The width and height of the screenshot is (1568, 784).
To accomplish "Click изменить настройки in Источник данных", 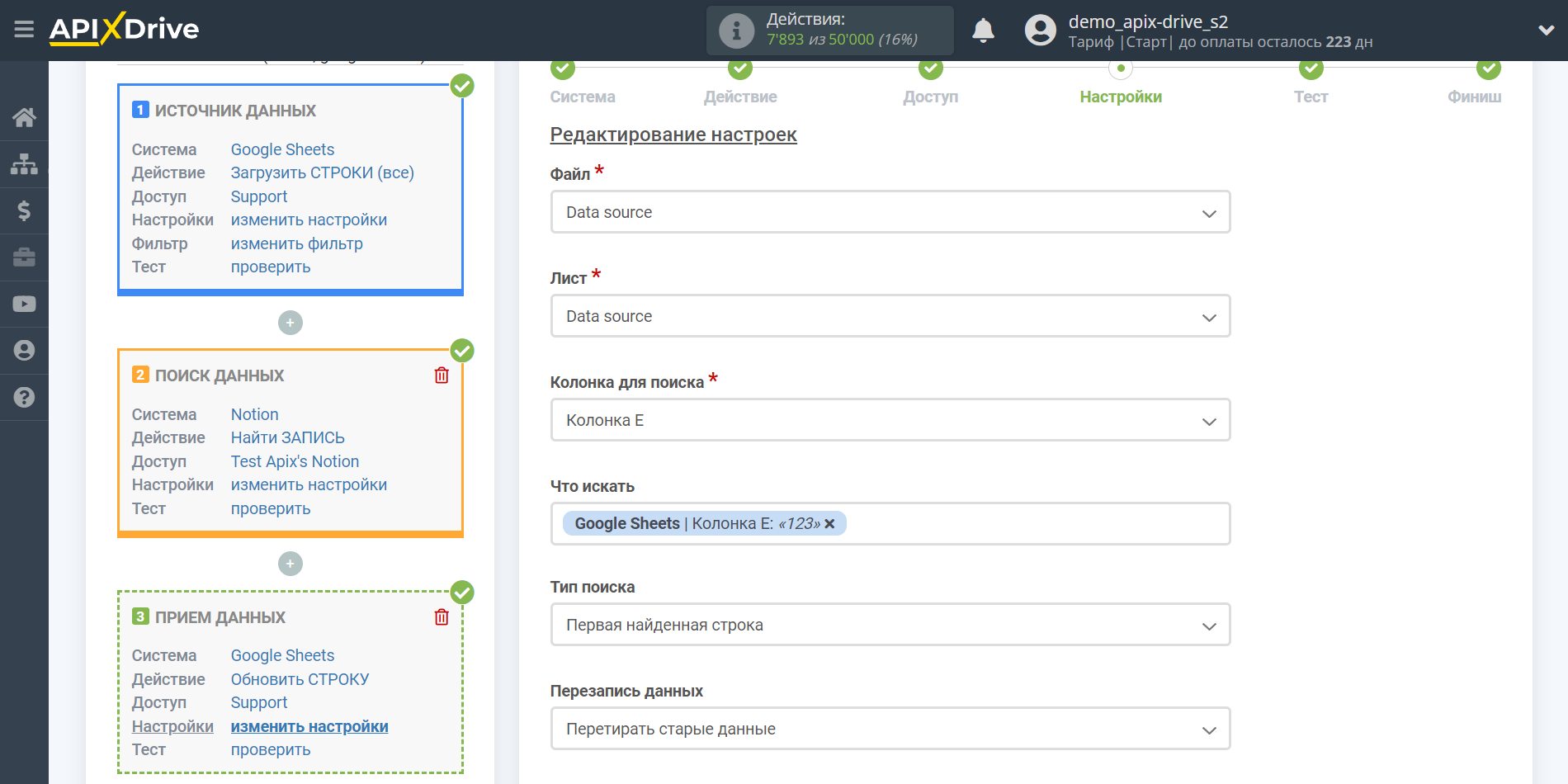I will (x=309, y=220).
